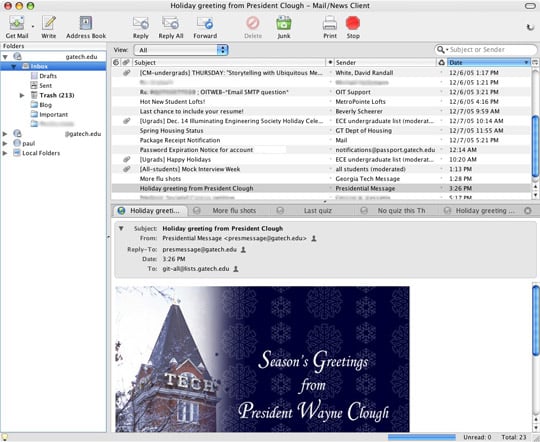The height and width of the screenshot is (442, 540).
Task: Click the activity throbber icon at top right
Action: pyautogui.click(x=530, y=27)
